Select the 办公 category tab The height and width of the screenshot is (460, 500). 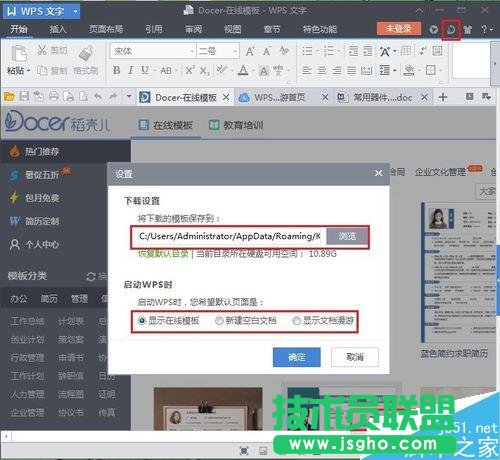tap(18, 298)
